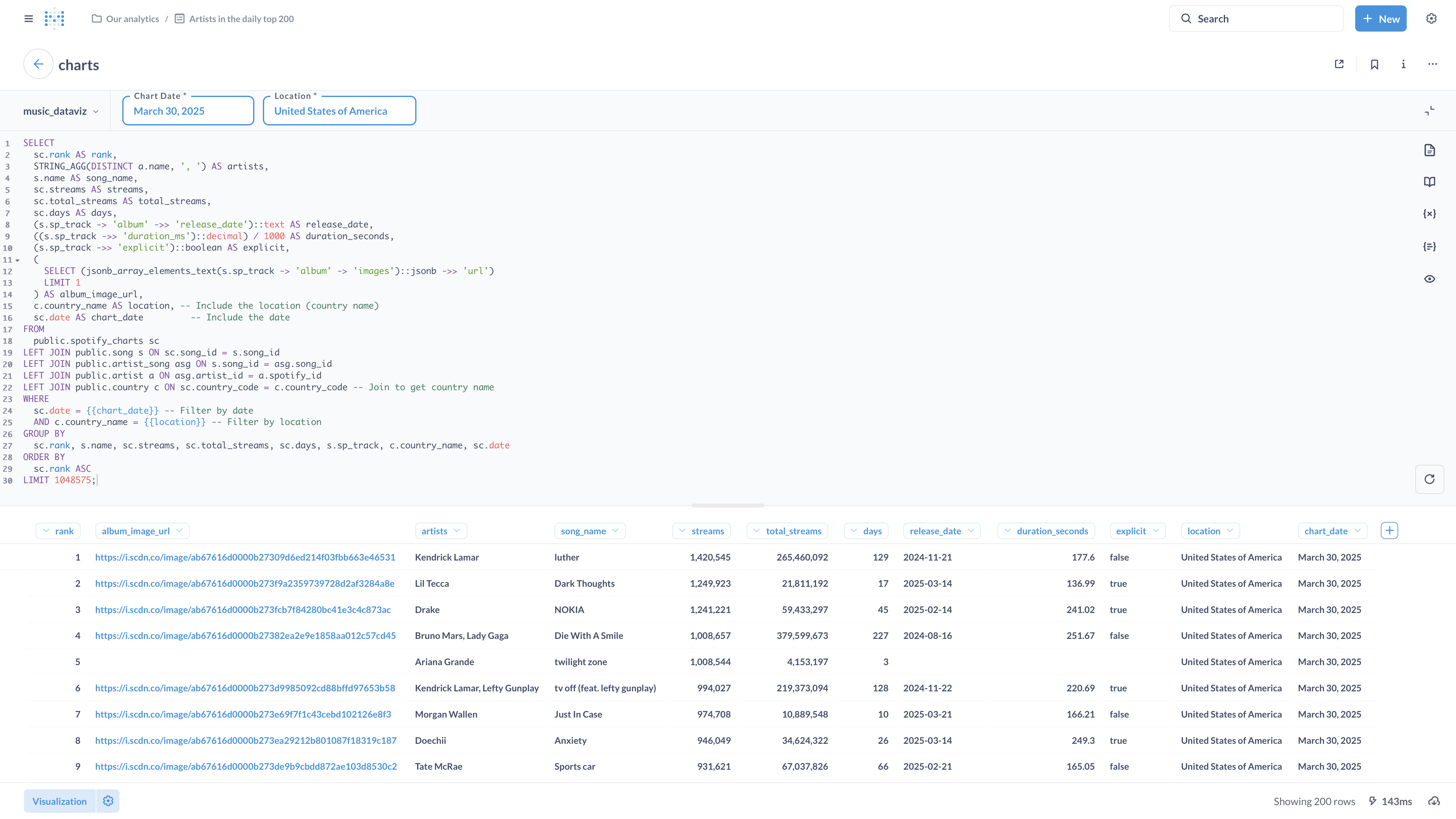This screenshot has height=819, width=1456.
Task: Click the format query document icon
Action: pyautogui.click(x=1429, y=150)
